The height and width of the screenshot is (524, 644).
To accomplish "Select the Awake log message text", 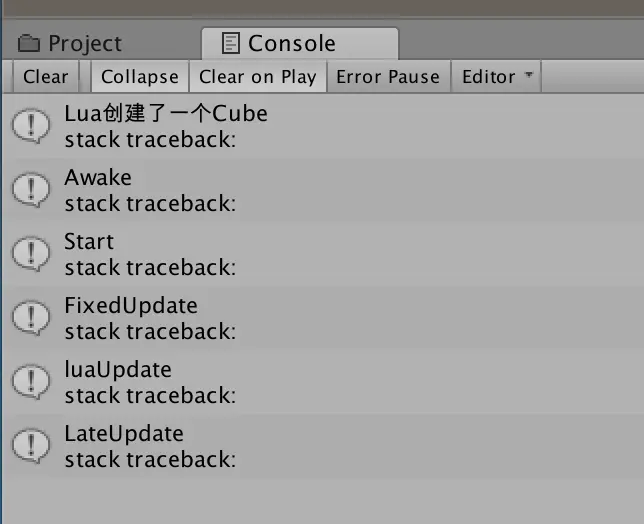I will pyautogui.click(x=98, y=177).
